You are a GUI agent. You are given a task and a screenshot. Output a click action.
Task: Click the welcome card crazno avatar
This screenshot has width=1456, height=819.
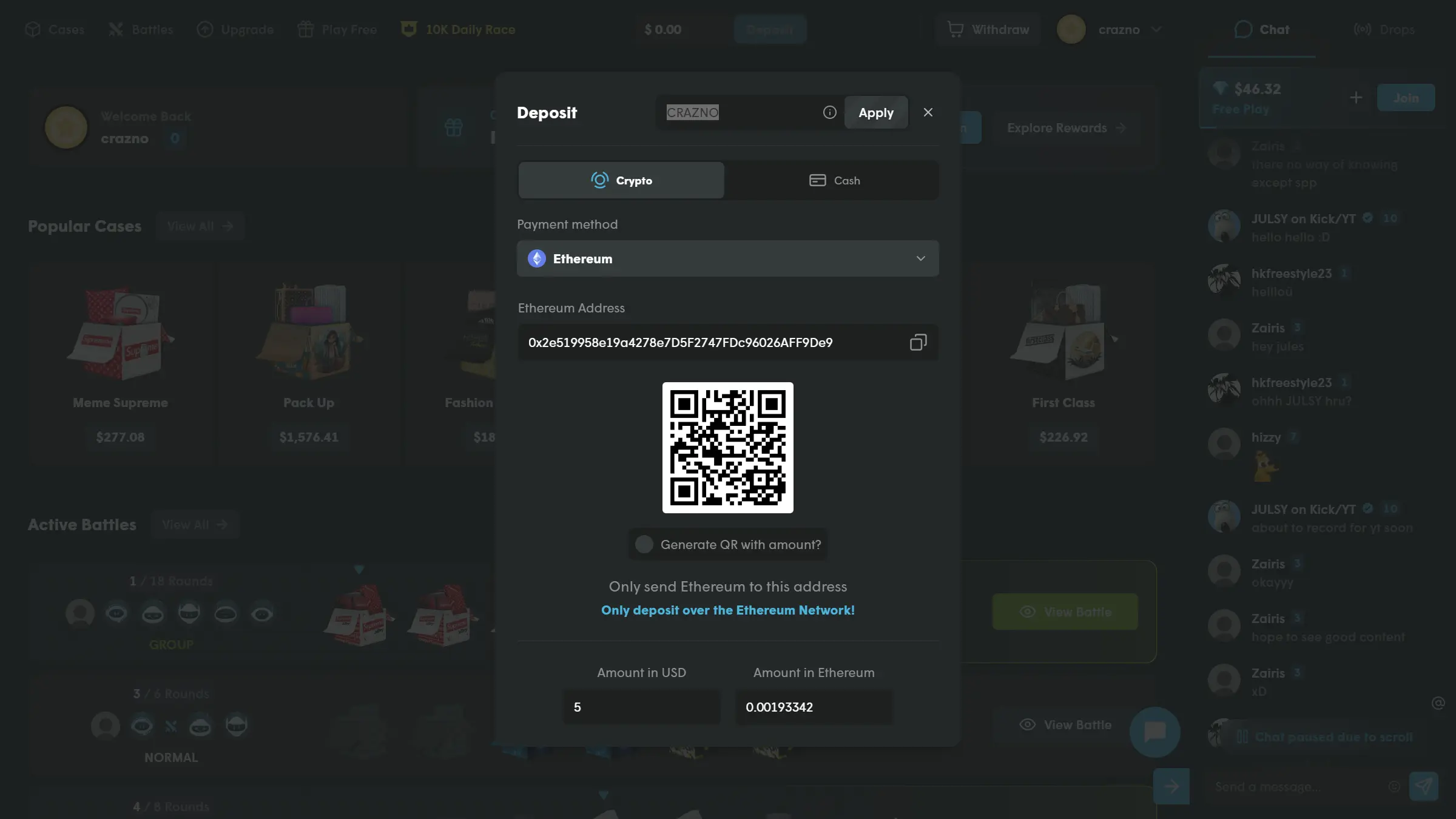(66, 127)
